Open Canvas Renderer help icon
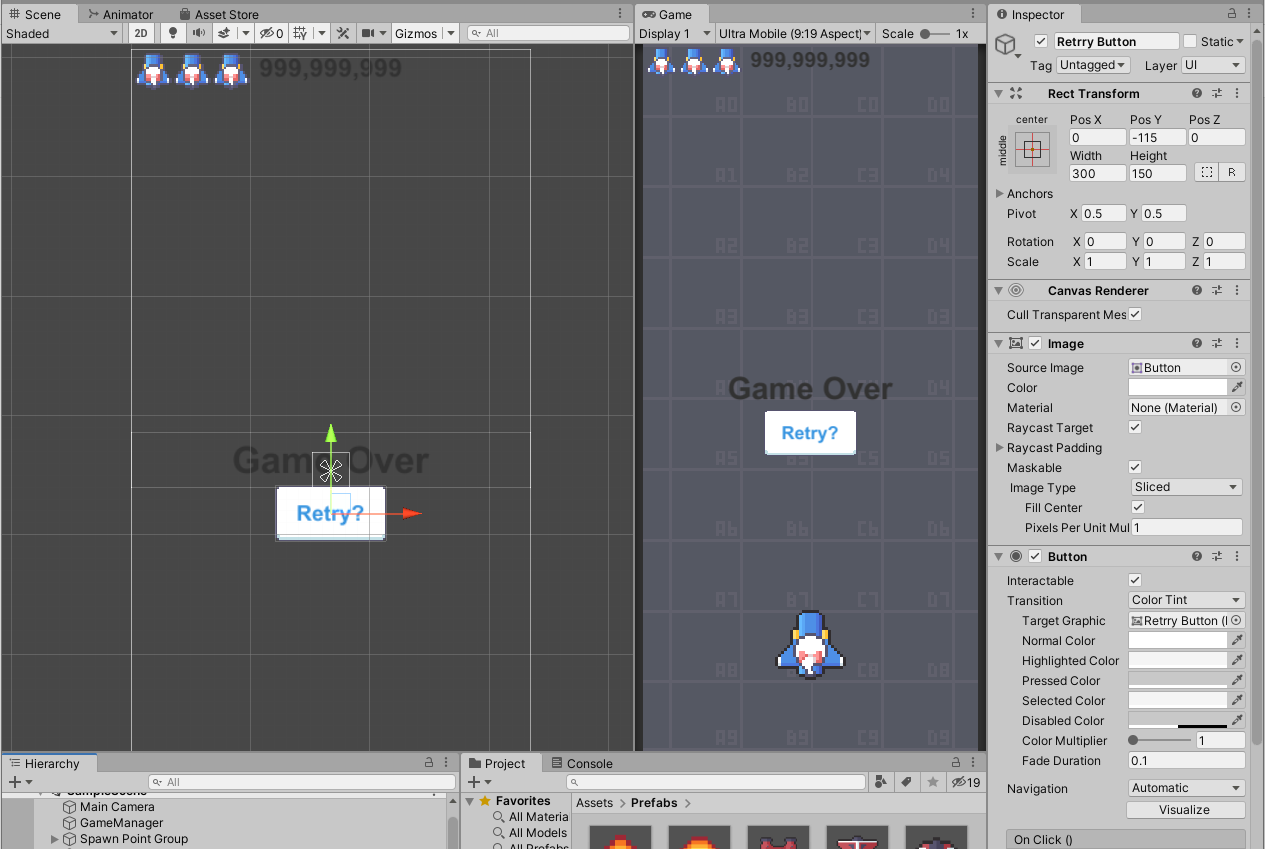Viewport: 1265px width, 849px height. pyautogui.click(x=1197, y=290)
